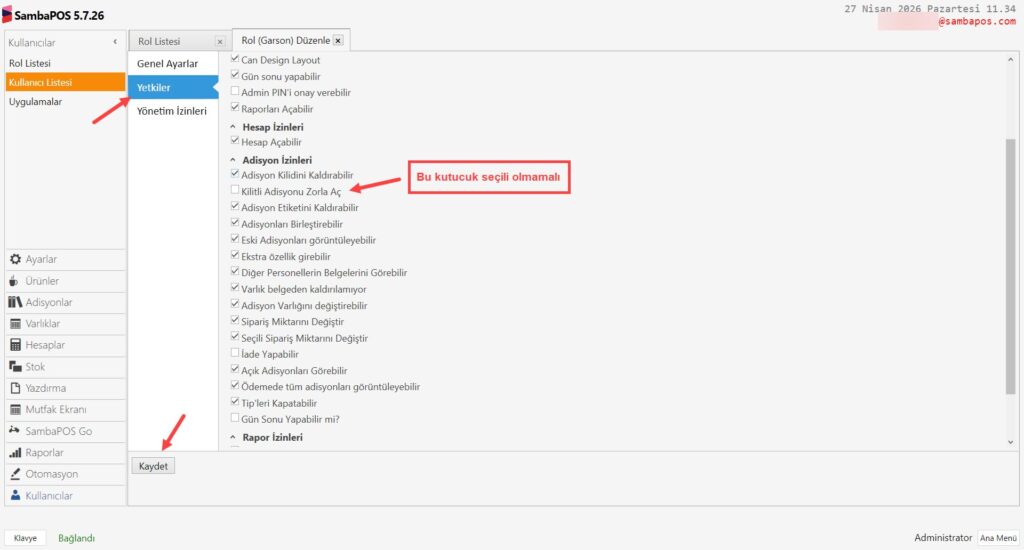The width and height of the screenshot is (1024, 550).
Task: Collapse the Kullanıcılar sidebar panel arrow
Action: (115, 42)
